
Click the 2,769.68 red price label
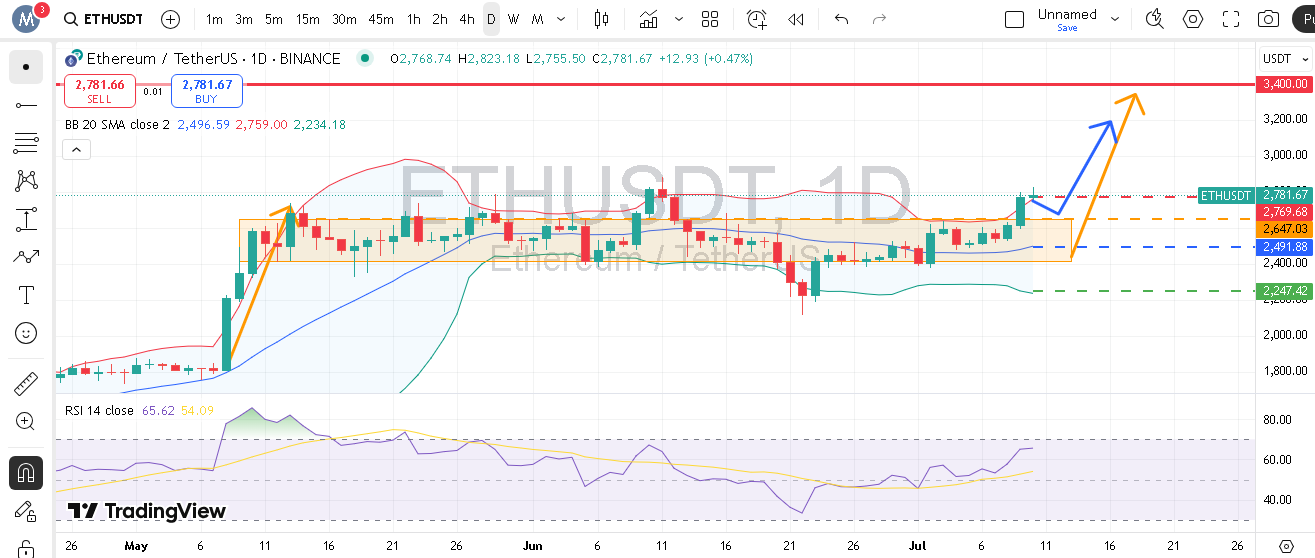tap(1284, 212)
